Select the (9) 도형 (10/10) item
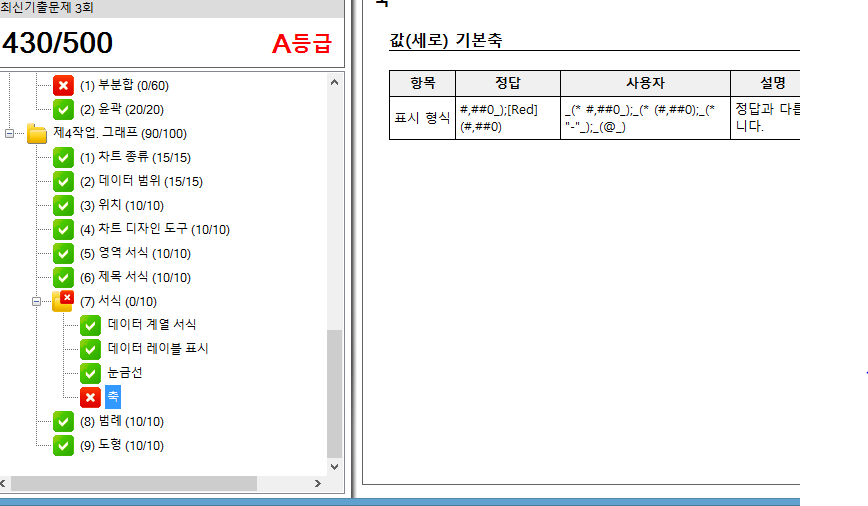This screenshot has width=868, height=506. [121, 445]
